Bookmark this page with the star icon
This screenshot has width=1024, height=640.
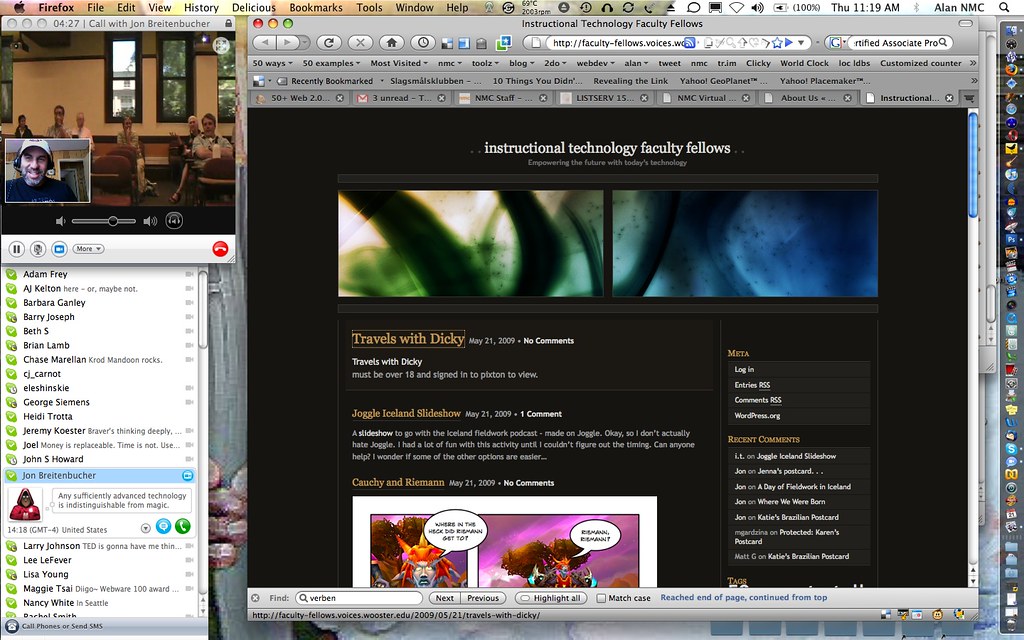(x=777, y=43)
